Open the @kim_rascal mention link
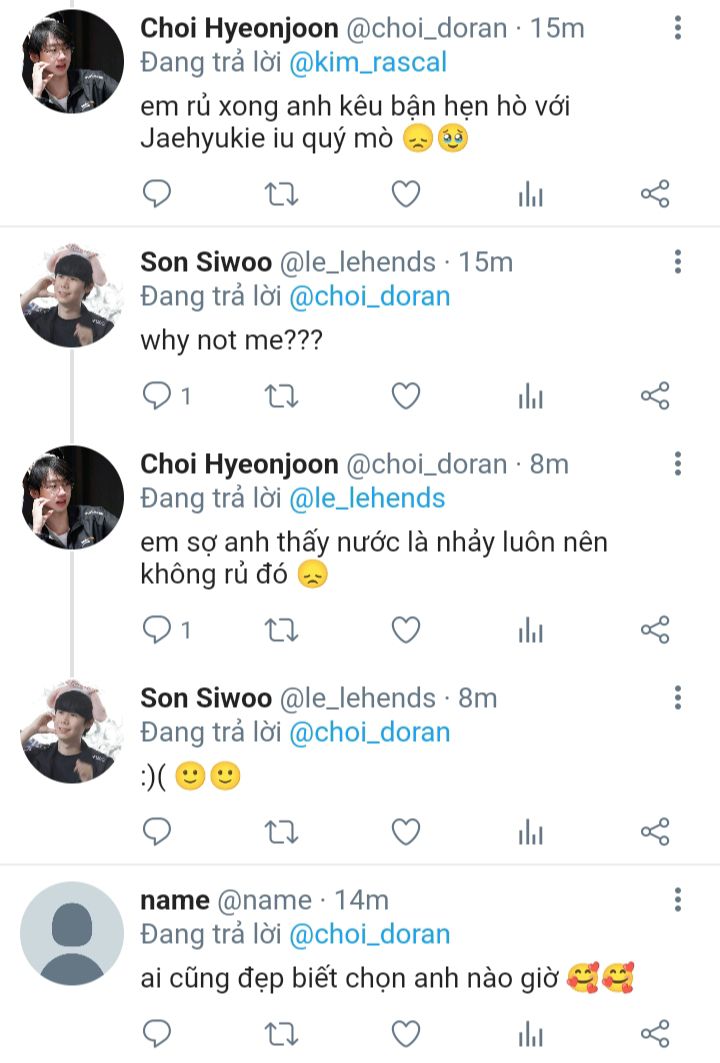 [x=367, y=63]
